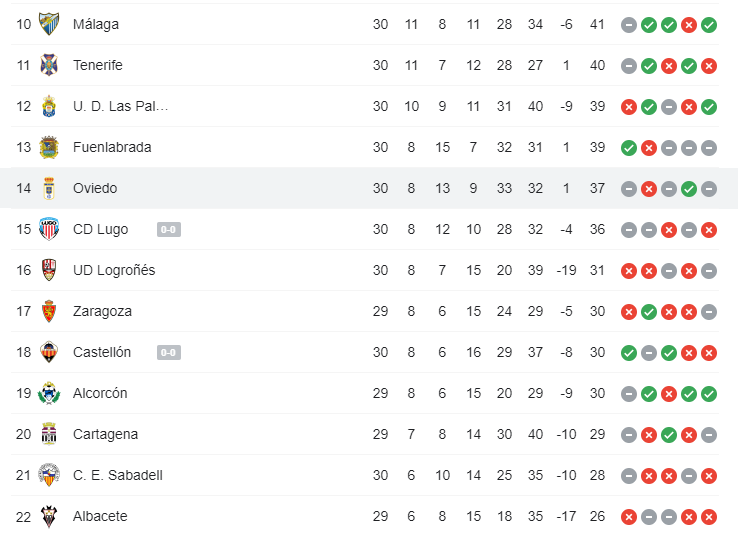The image size is (738, 538).
Task: Open the Castellón 0-0 live score badge
Action: tap(169, 353)
